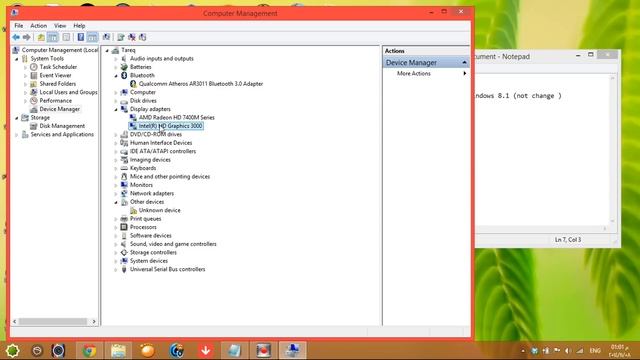This screenshot has width=640, height=360.
Task: Select Disk Management under Storage
Action: coord(62,126)
